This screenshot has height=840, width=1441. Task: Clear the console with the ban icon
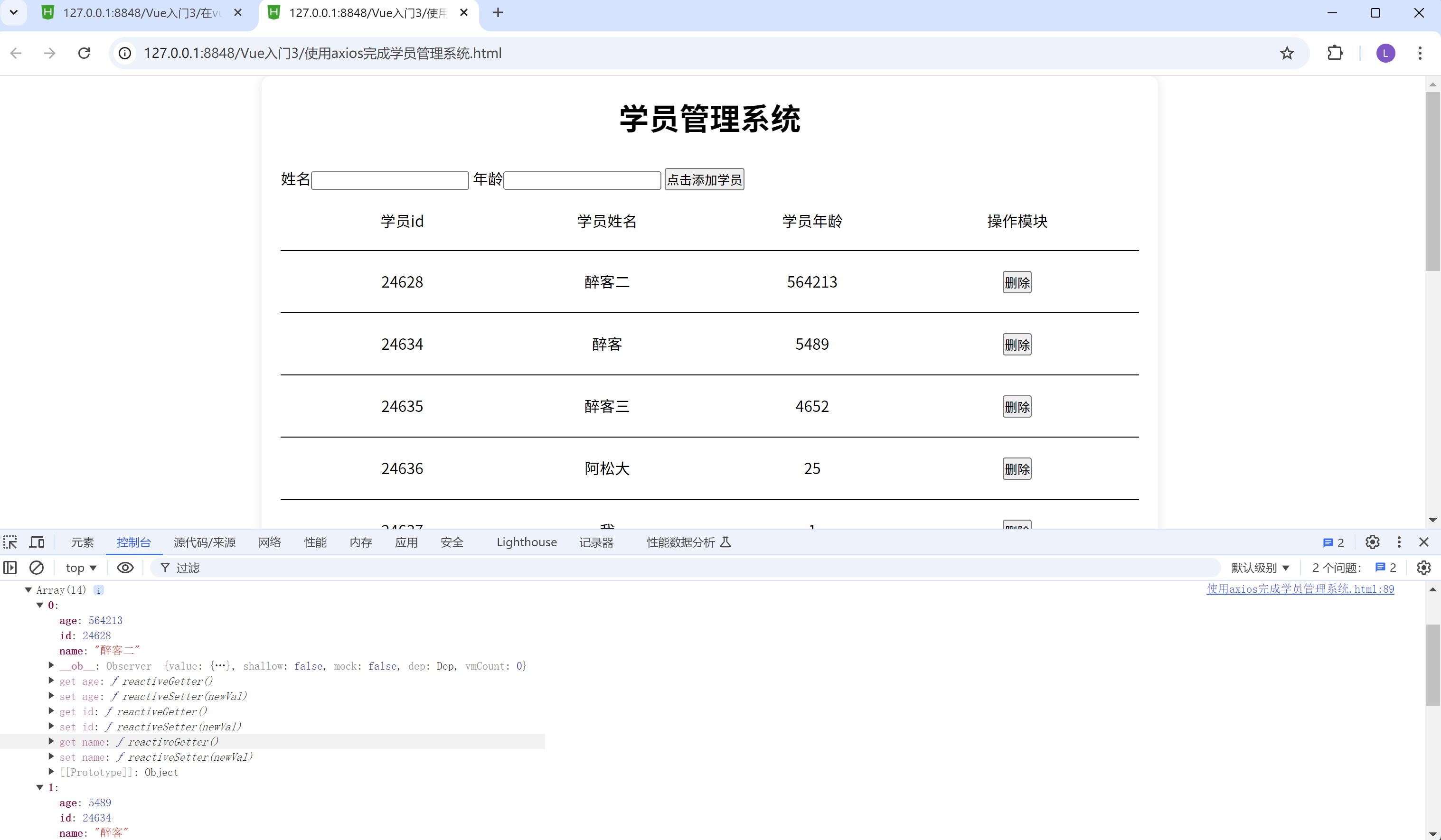37,568
